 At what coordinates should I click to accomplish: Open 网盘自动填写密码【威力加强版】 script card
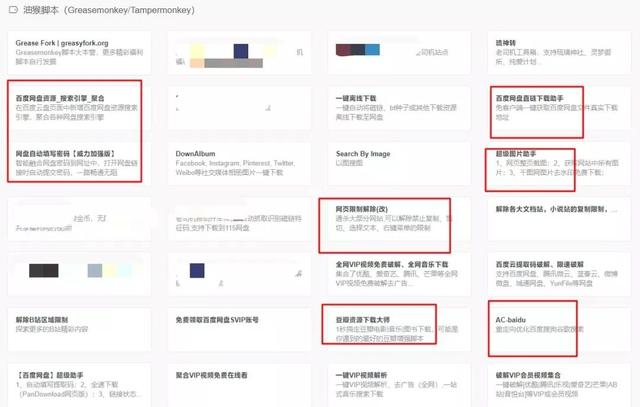pyautogui.click(x=79, y=163)
